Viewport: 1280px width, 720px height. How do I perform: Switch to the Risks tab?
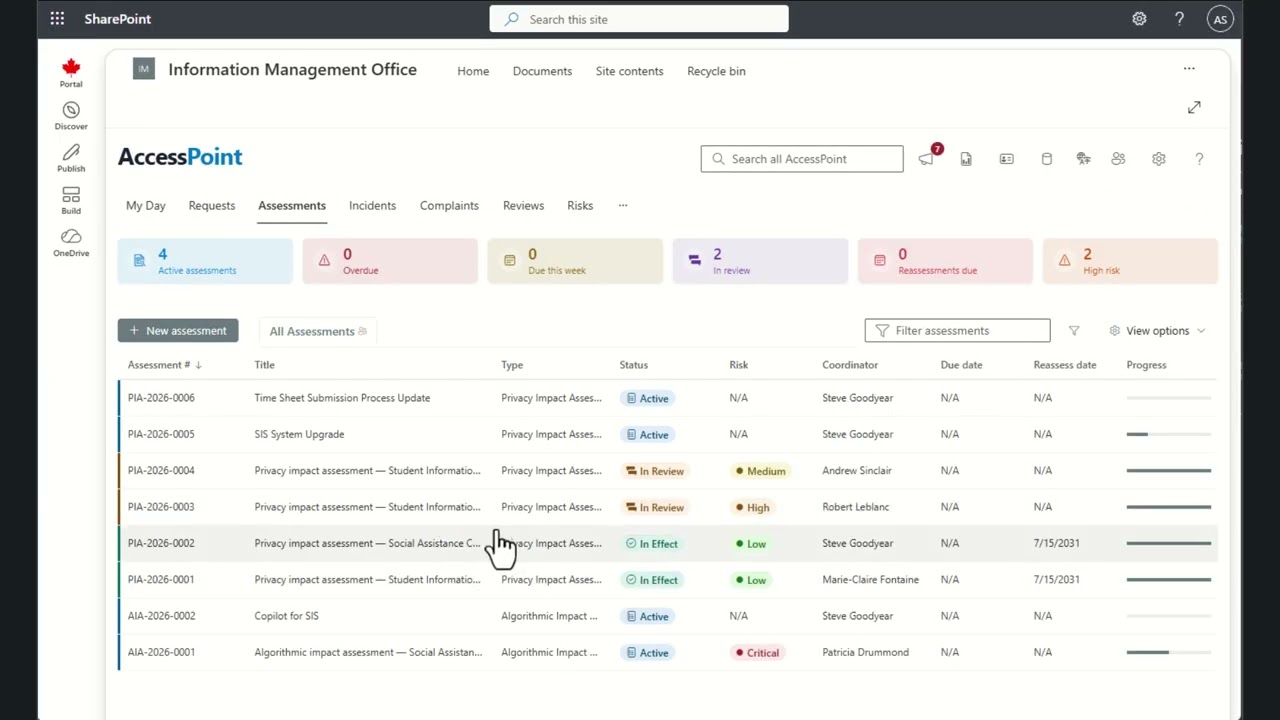pos(580,205)
